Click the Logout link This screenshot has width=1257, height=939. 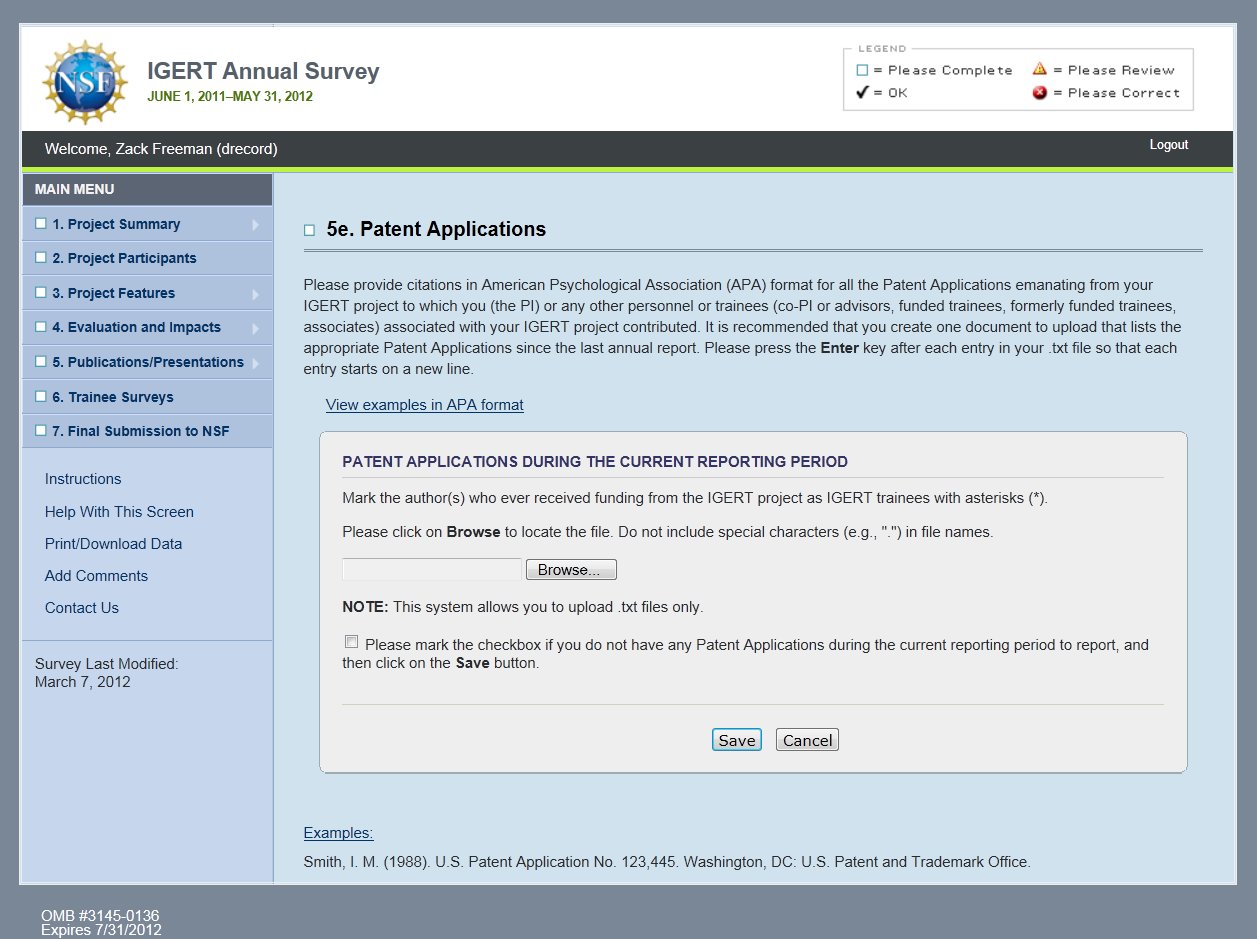[1168, 145]
